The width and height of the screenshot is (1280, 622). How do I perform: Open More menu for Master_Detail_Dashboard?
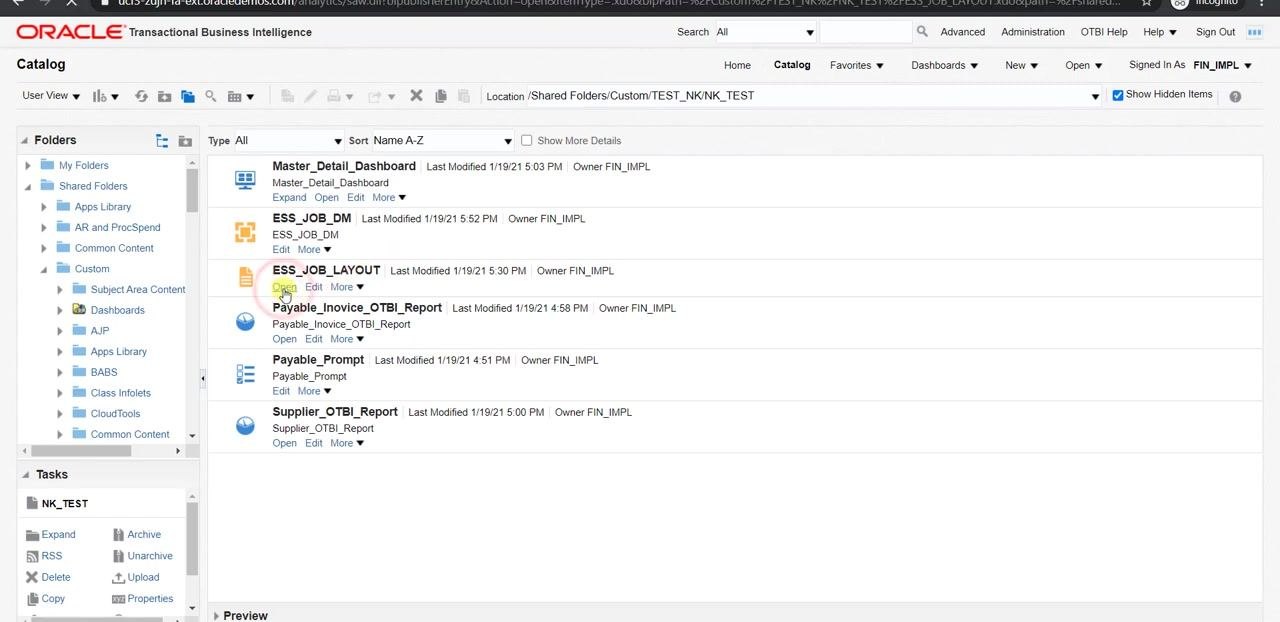[389, 198]
